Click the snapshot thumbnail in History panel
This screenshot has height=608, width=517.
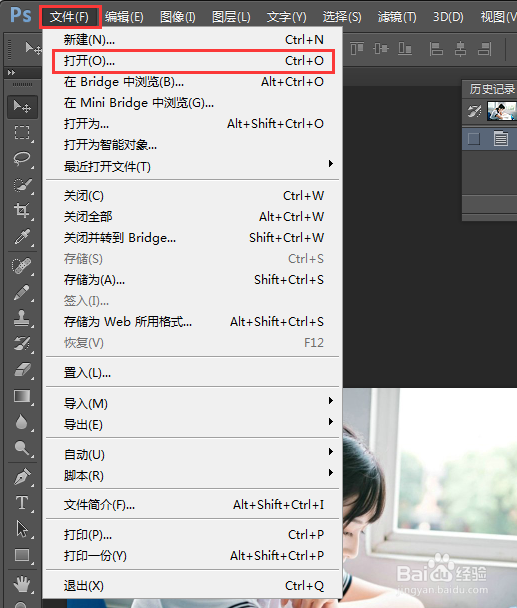coord(502,111)
